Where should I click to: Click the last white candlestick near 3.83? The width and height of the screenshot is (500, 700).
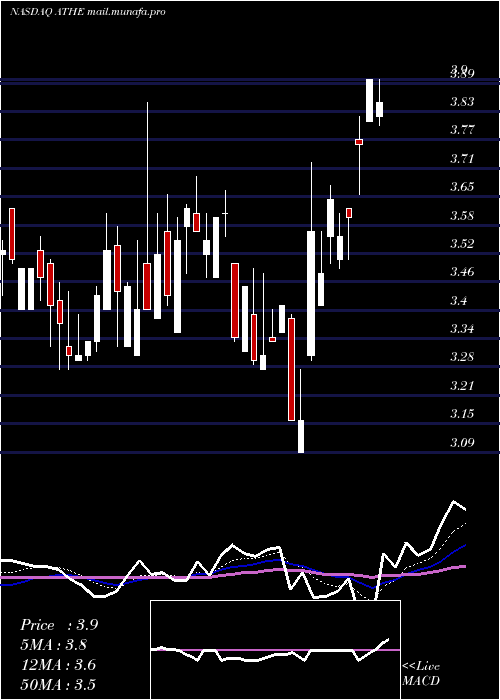tap(379, 109)
